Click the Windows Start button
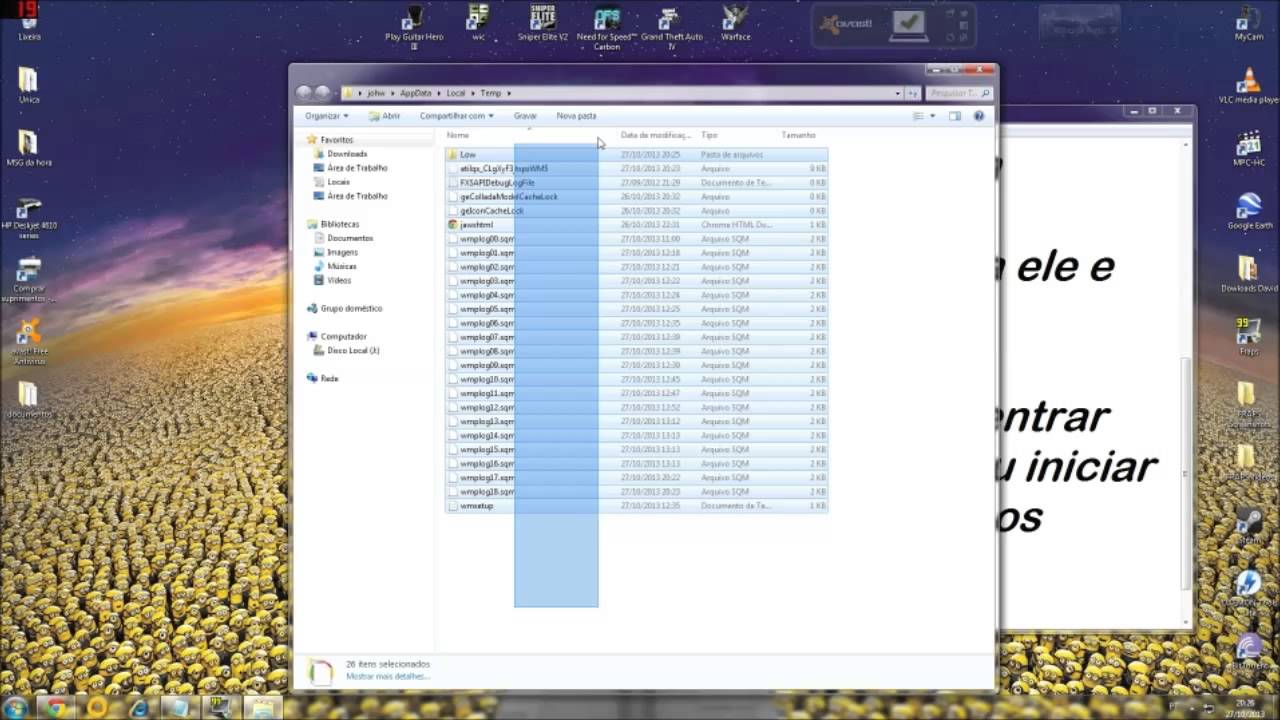The image size is (1280, 720). pos(16,708)
